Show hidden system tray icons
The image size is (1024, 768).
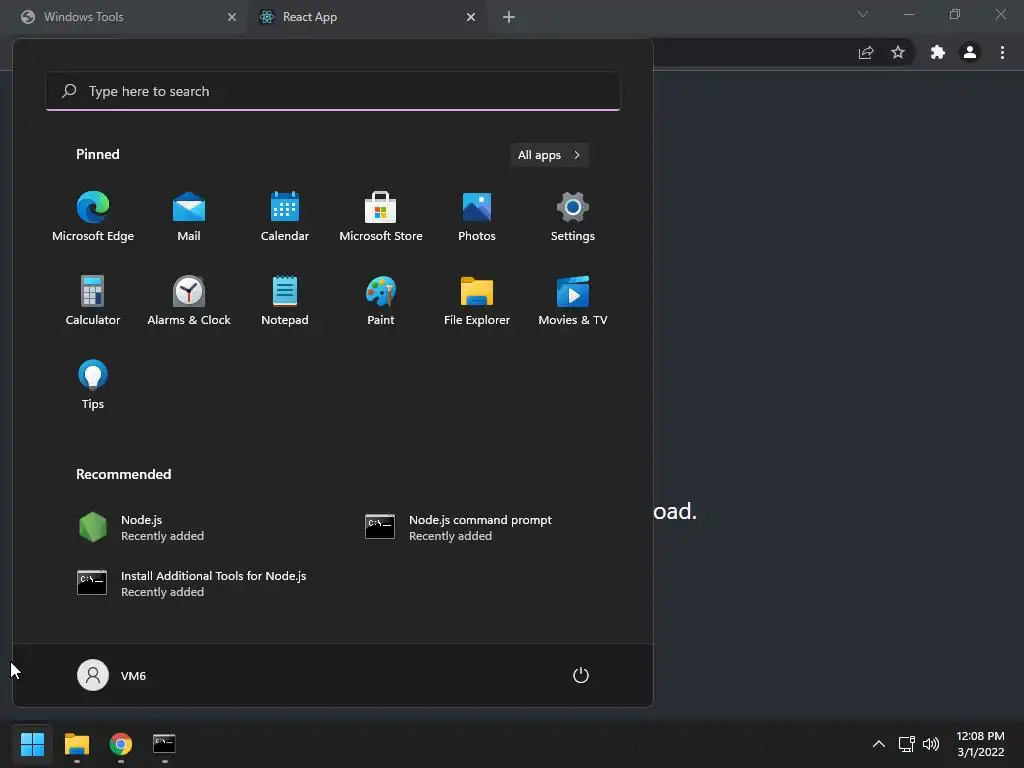click(x=879, y=744)
